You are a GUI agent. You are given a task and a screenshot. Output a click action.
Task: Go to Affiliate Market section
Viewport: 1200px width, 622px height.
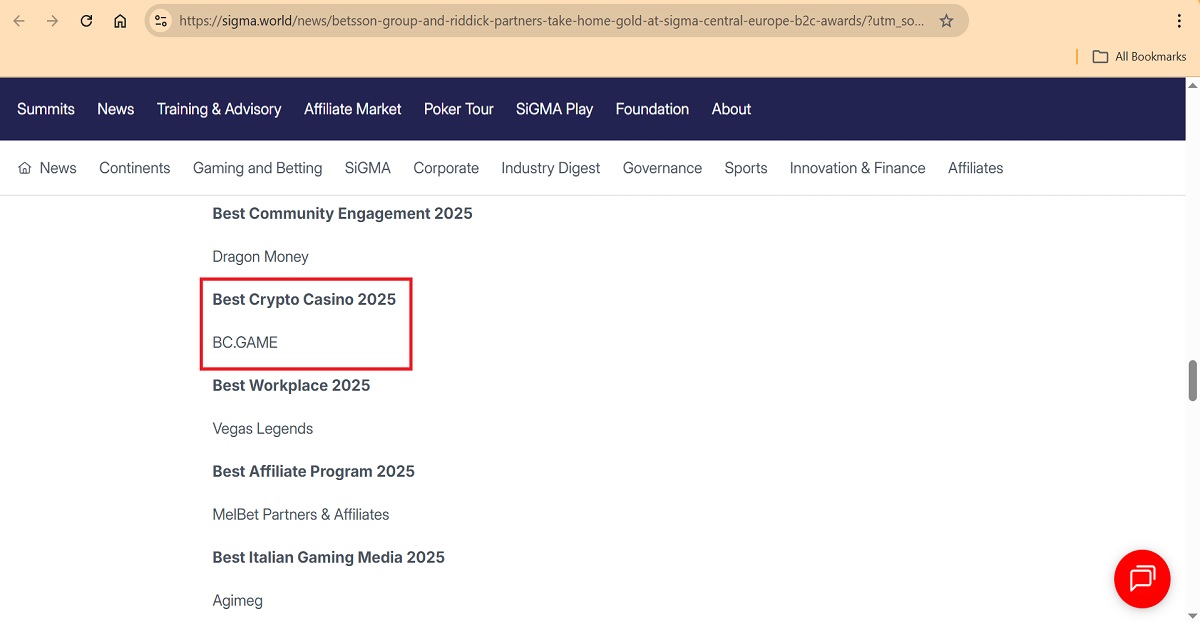[353, 109]
